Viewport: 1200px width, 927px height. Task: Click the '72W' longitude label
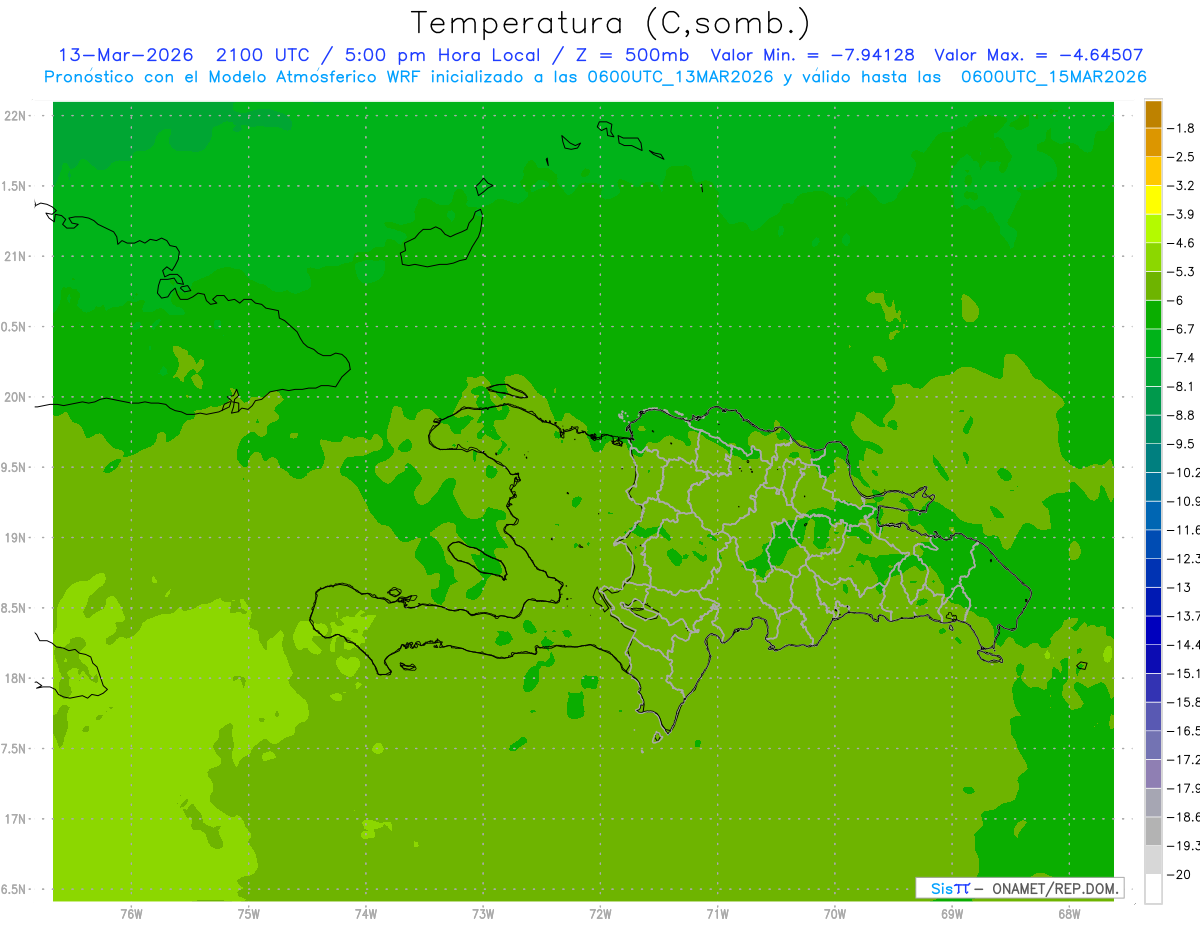[x=600, y=914]
